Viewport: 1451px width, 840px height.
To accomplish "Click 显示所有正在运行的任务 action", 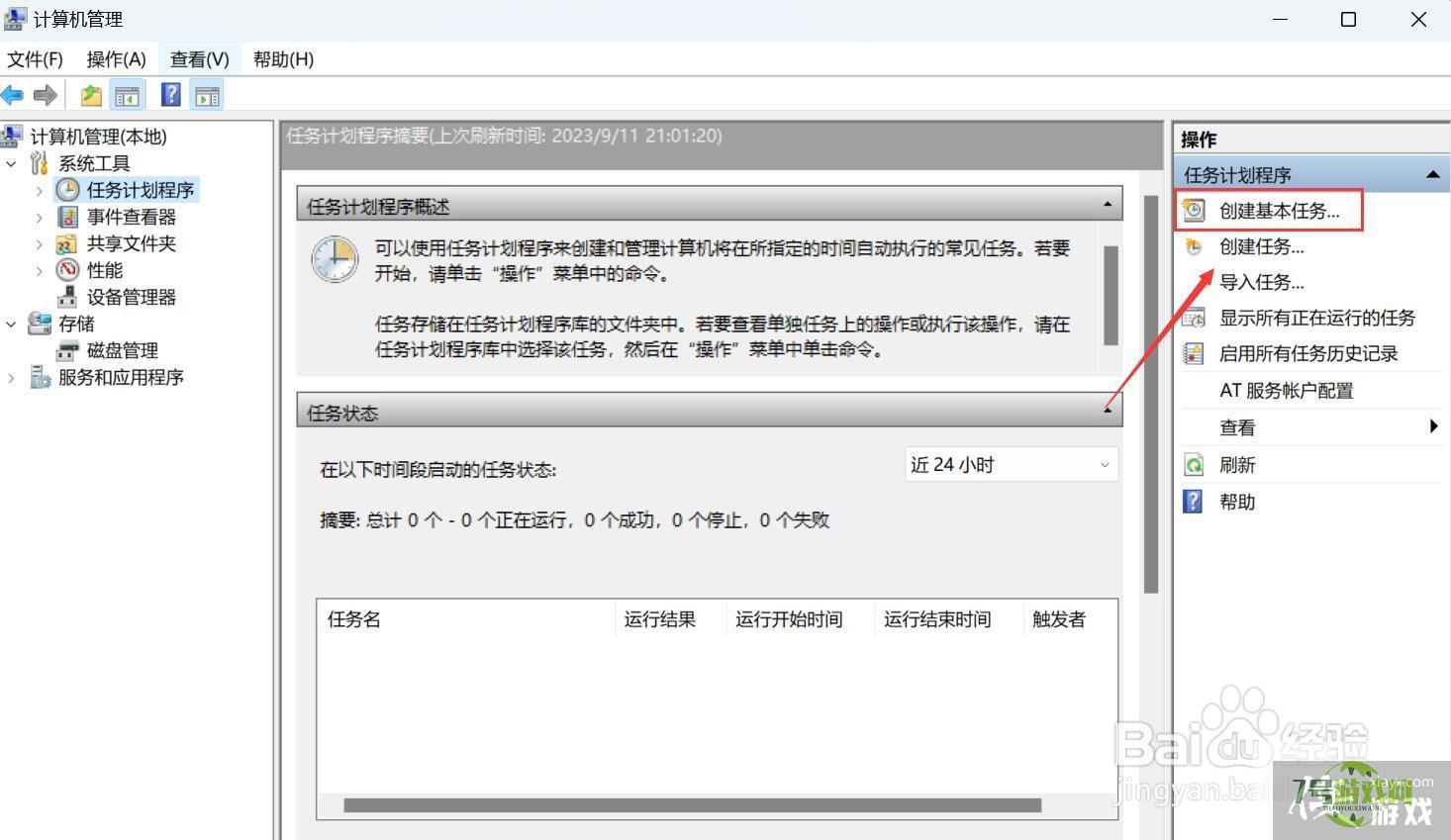I will tap(1317, 318).
